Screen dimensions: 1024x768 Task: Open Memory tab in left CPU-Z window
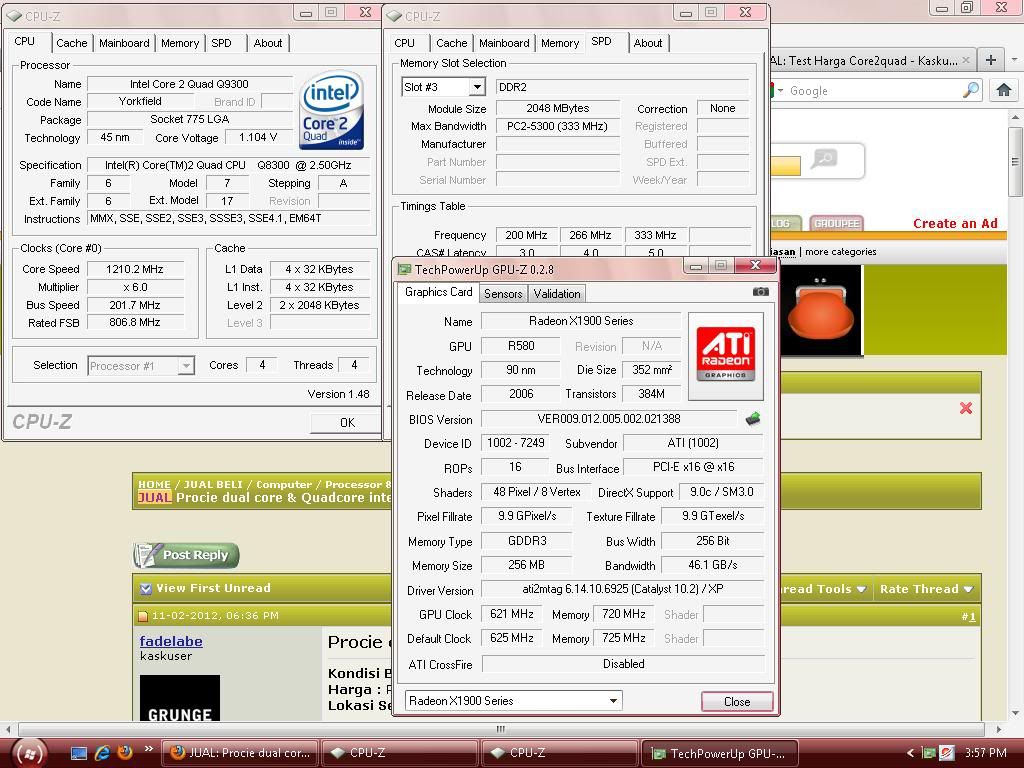180,43
